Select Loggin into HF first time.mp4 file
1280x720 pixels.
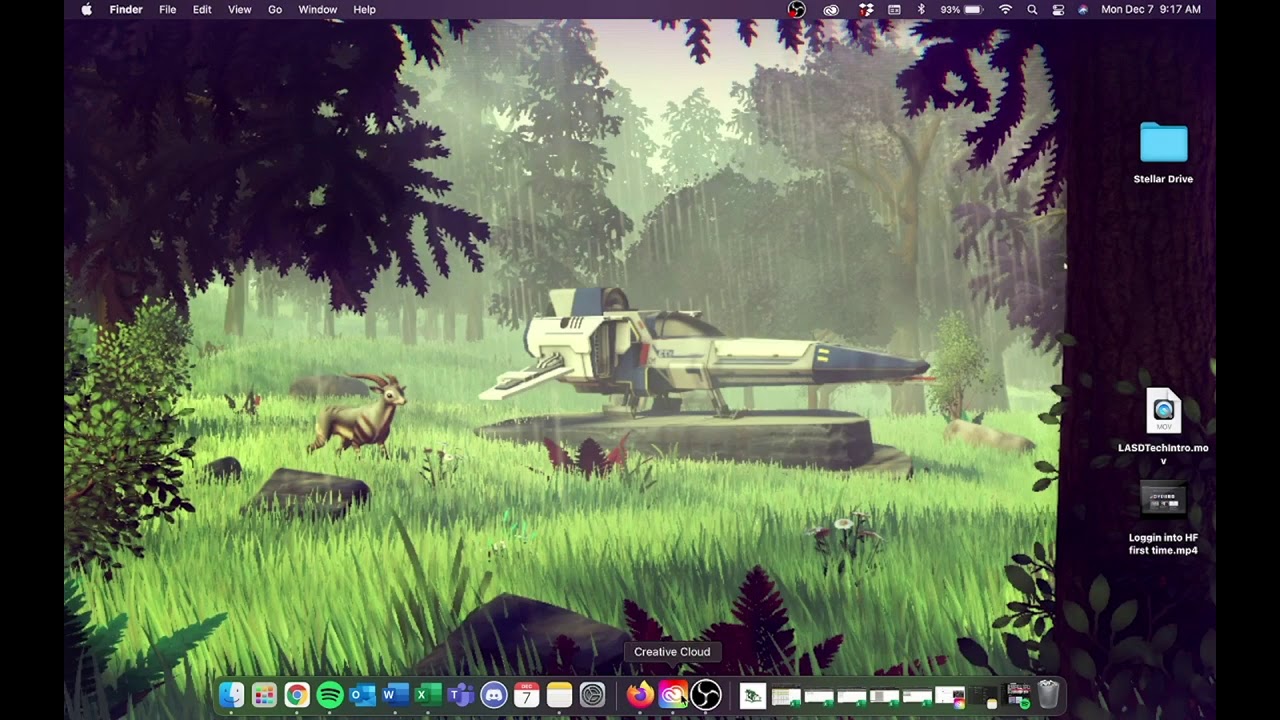point(1163,519)
